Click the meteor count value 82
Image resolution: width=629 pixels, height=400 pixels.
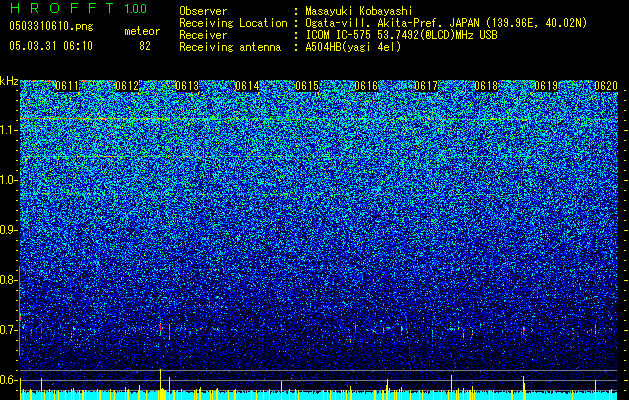(x=145, y=46)
